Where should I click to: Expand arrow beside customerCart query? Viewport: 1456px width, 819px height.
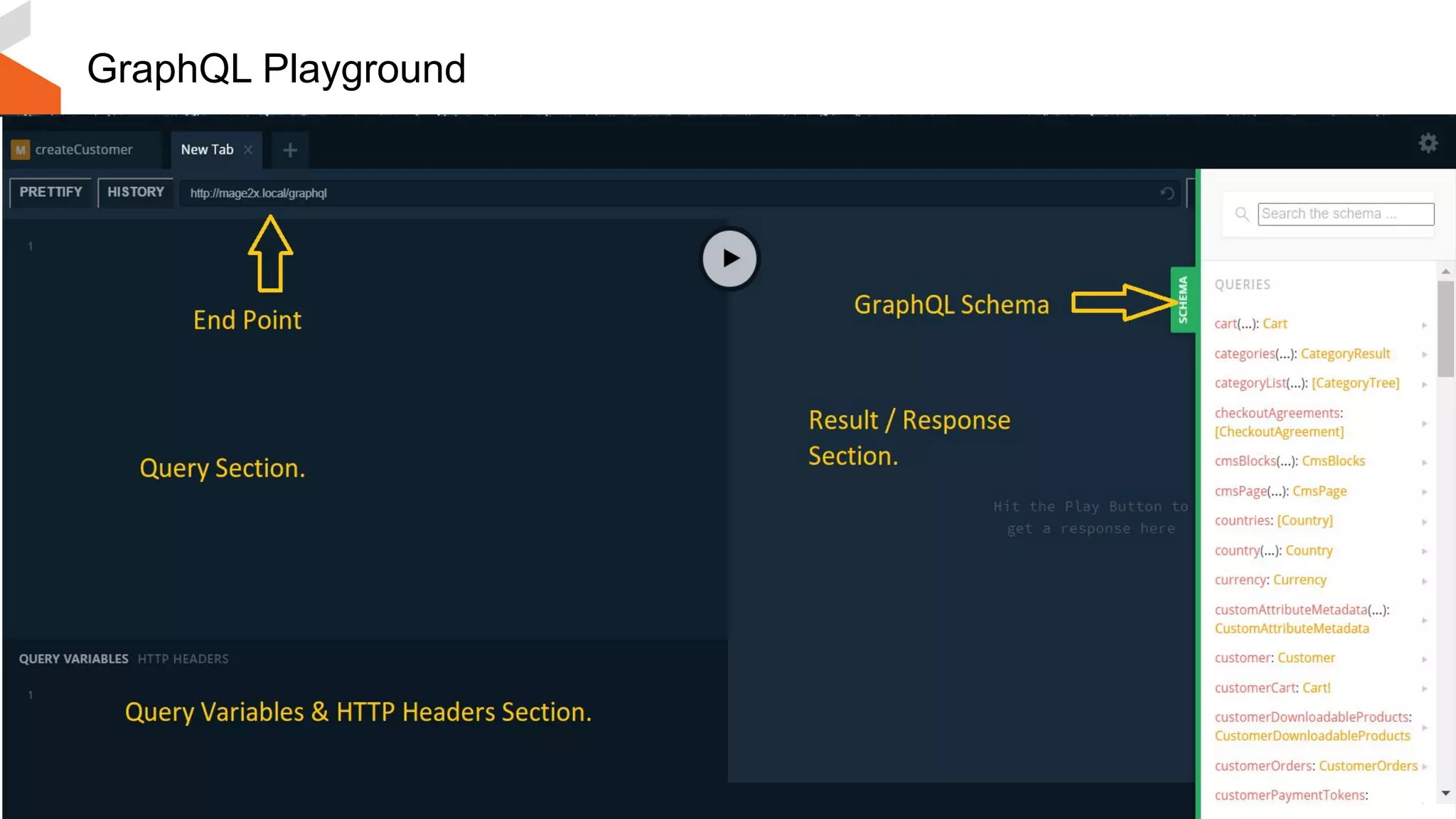[1424, 688]
